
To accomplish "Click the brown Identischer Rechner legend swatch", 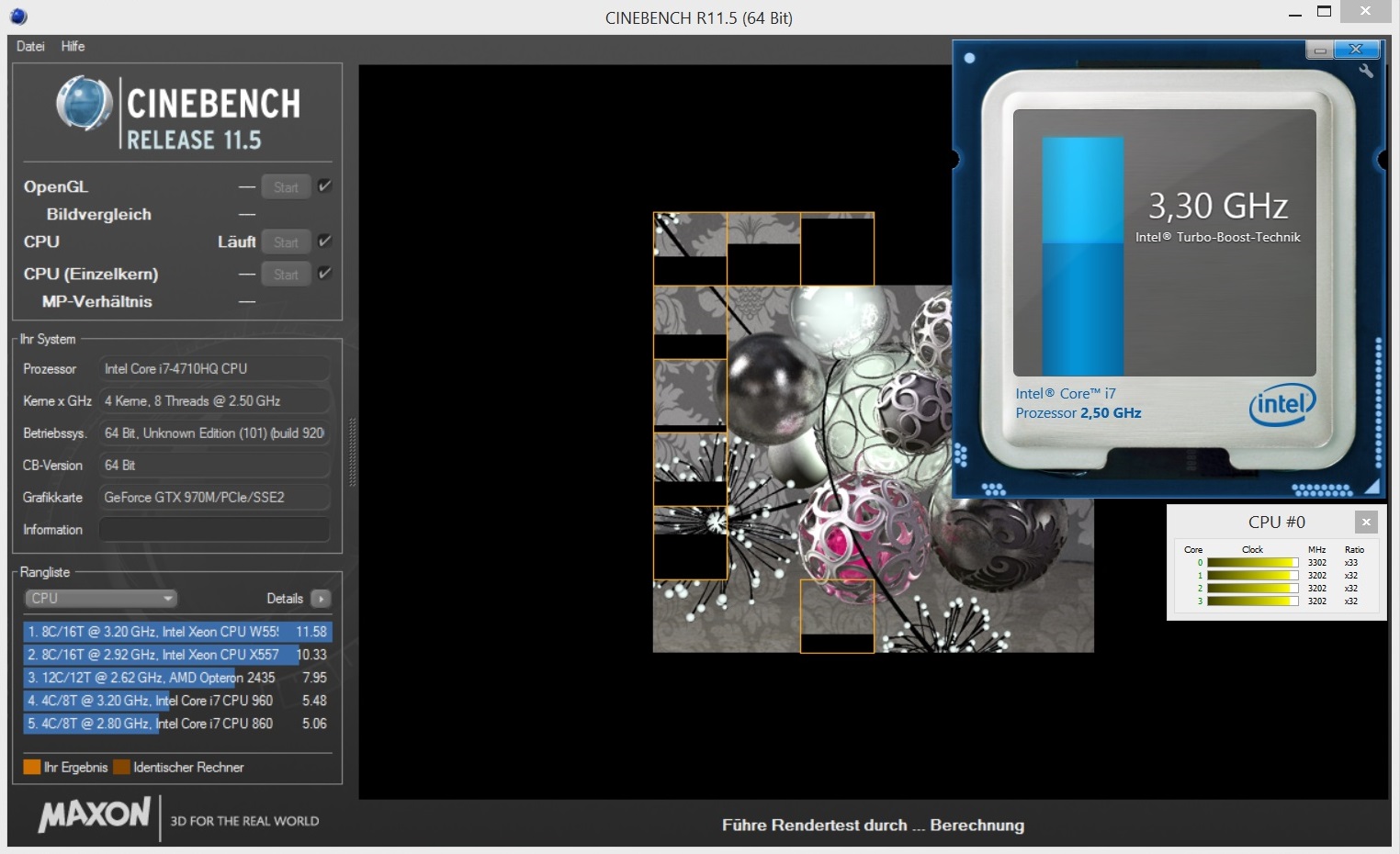I will (x=121, y=767).
